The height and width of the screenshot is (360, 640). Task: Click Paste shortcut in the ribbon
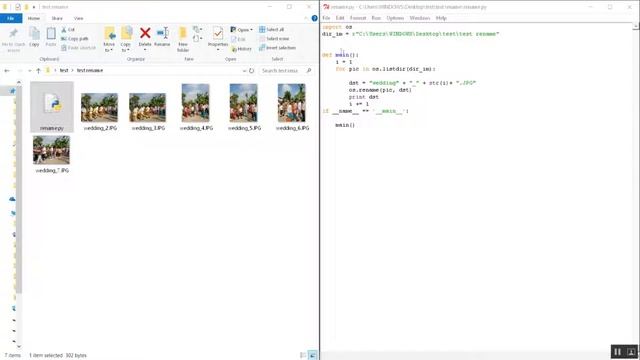tap(78, 48)
